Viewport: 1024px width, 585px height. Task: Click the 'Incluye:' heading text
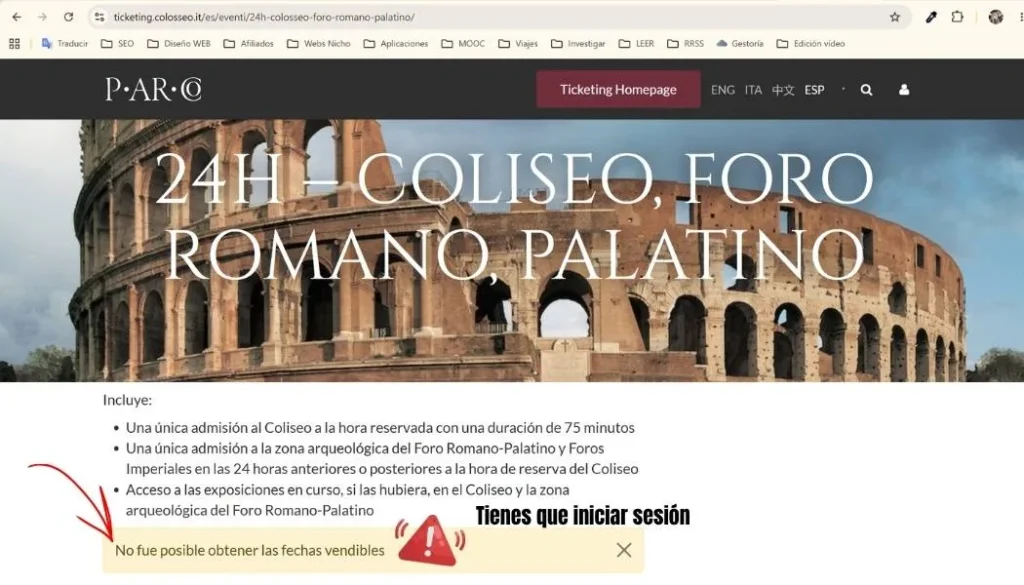127,400
